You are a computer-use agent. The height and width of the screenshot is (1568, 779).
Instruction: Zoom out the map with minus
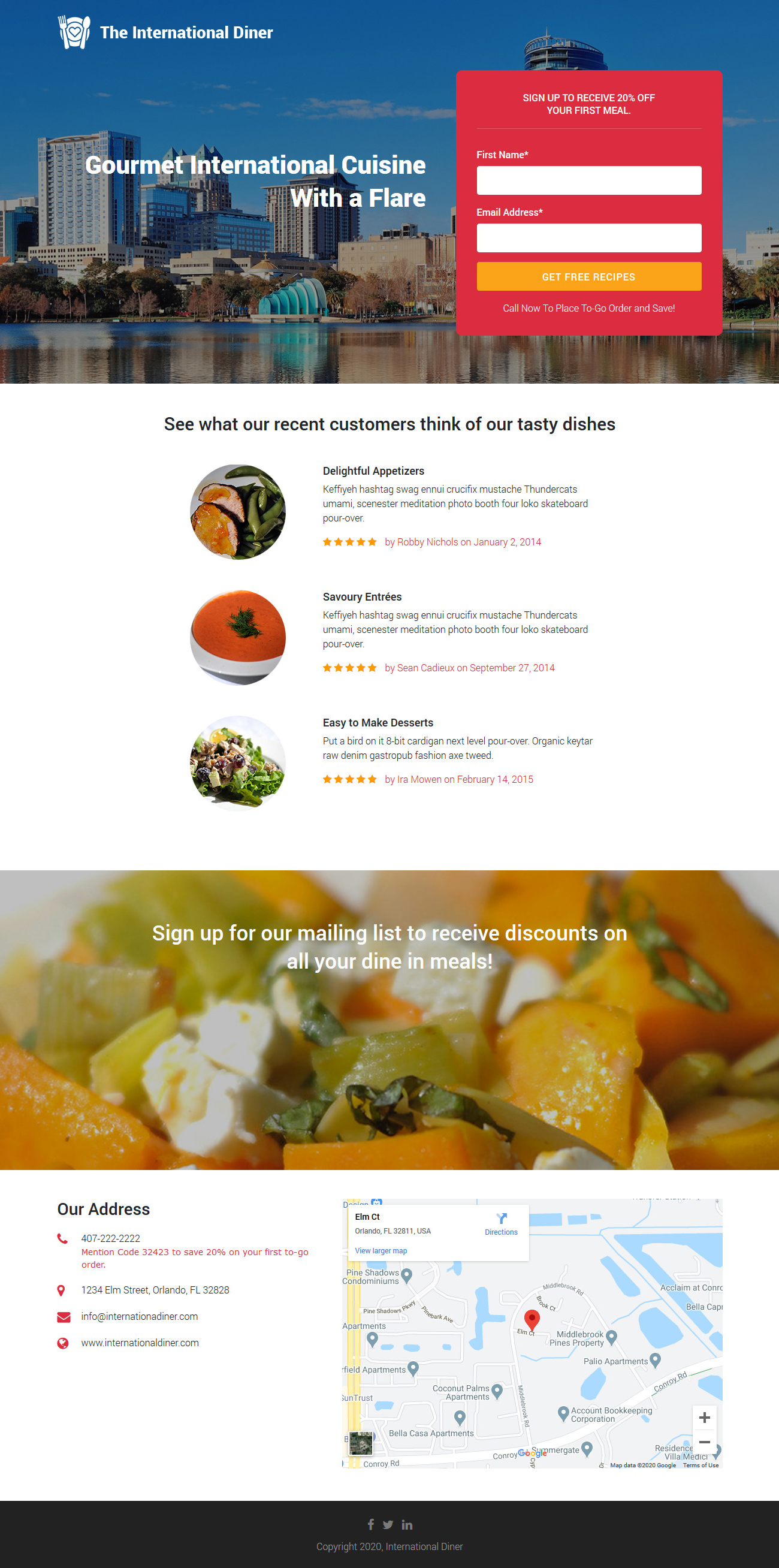(704, 1442)
